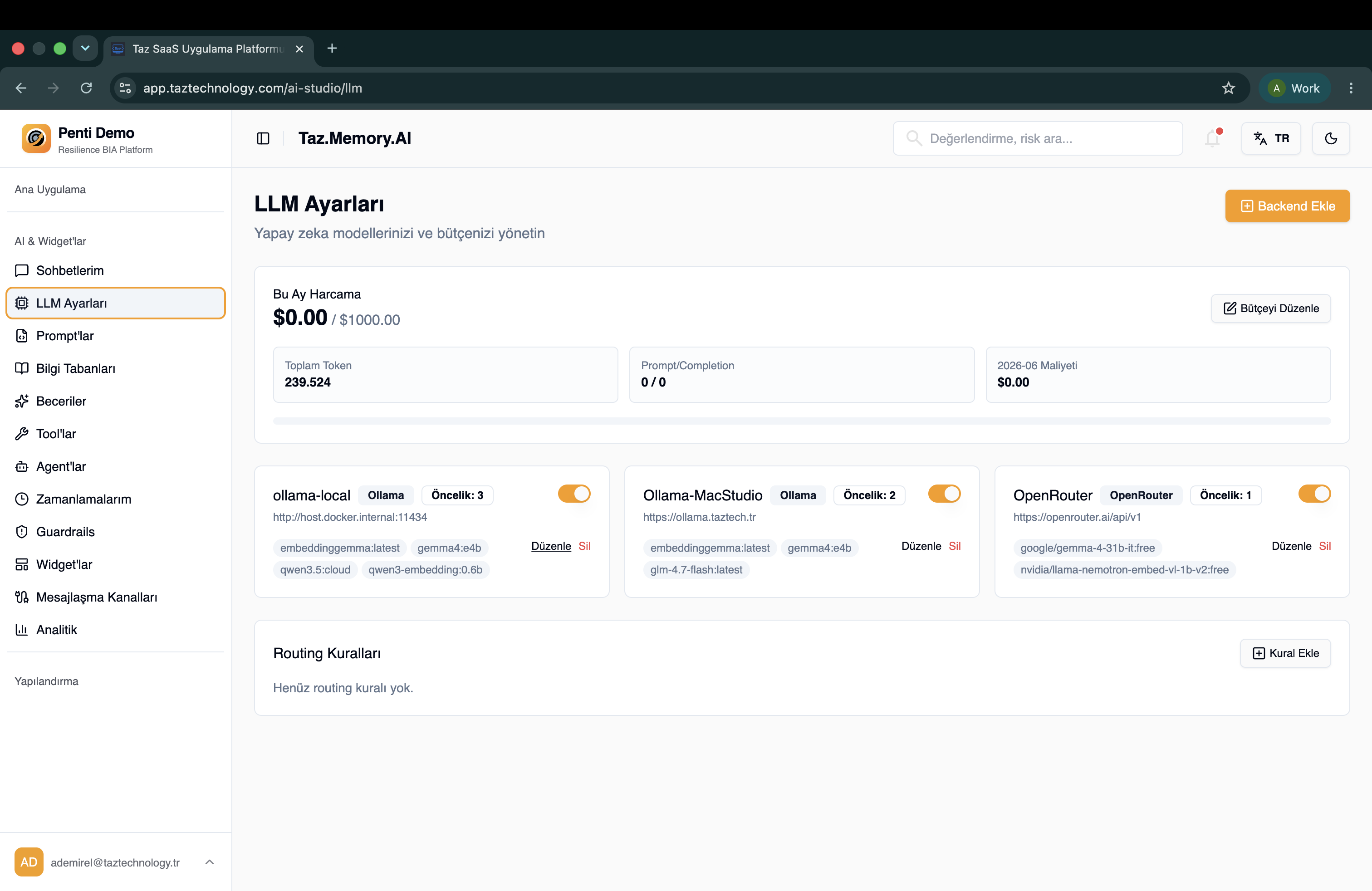The height and width of the screenshot is (891, 1372).
Task: Click the Toplam Token card
Action: coord(446,375)
